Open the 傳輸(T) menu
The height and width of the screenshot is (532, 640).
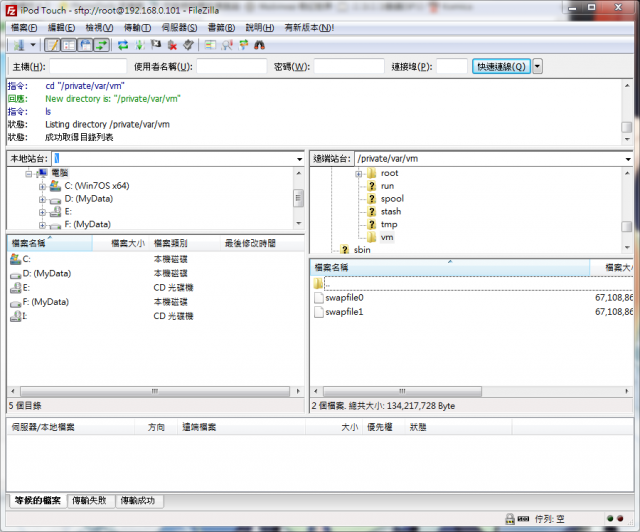point(138,27)
